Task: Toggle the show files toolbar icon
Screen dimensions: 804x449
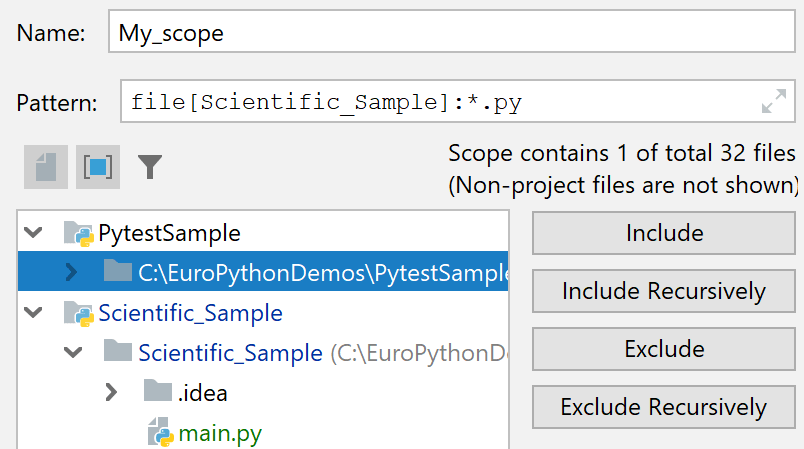Action: [x=46, y=167]
